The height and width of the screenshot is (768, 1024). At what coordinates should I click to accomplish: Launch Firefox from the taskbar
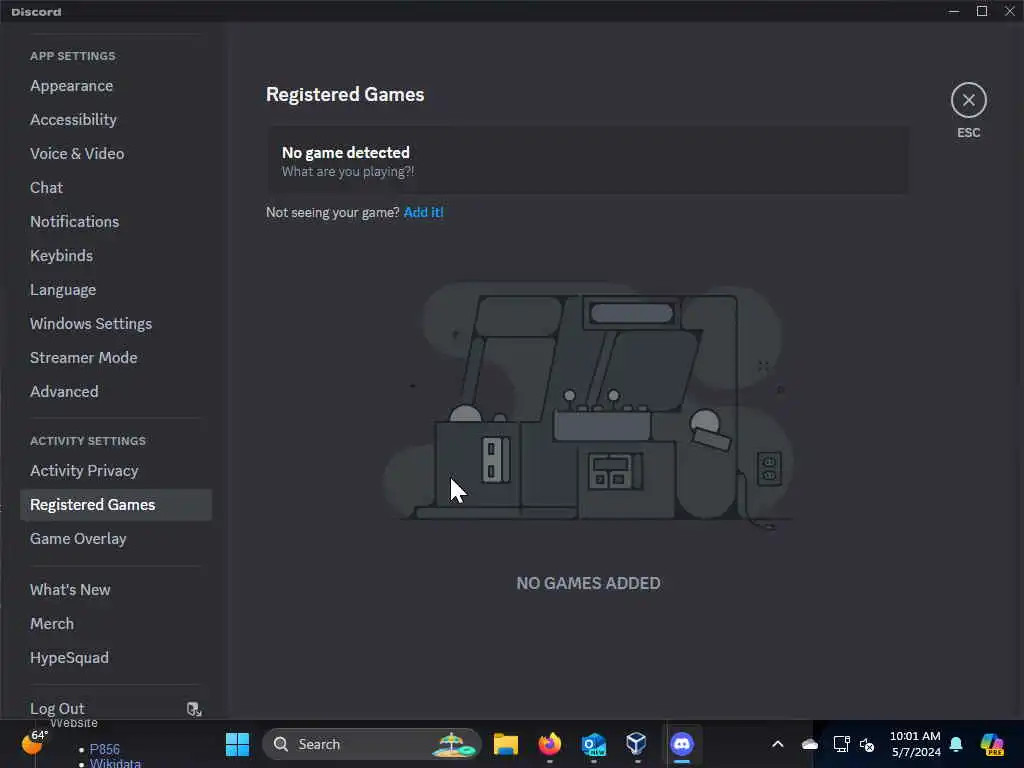coord(550,744)
